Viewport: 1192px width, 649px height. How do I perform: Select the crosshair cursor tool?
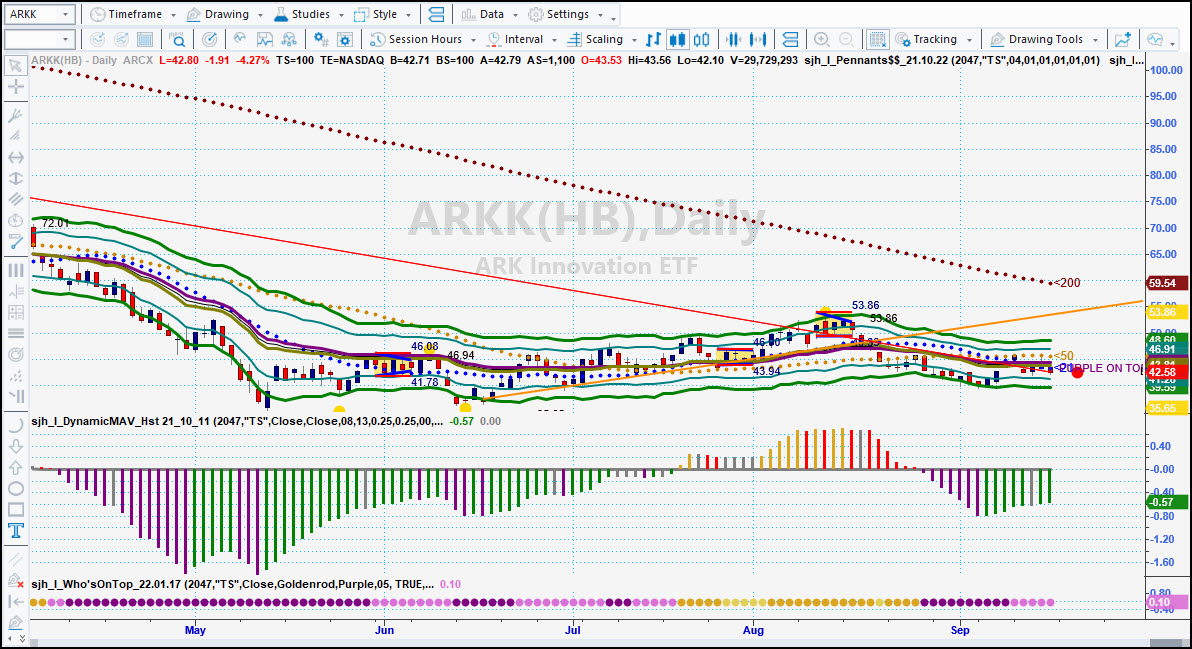point(15,87)
